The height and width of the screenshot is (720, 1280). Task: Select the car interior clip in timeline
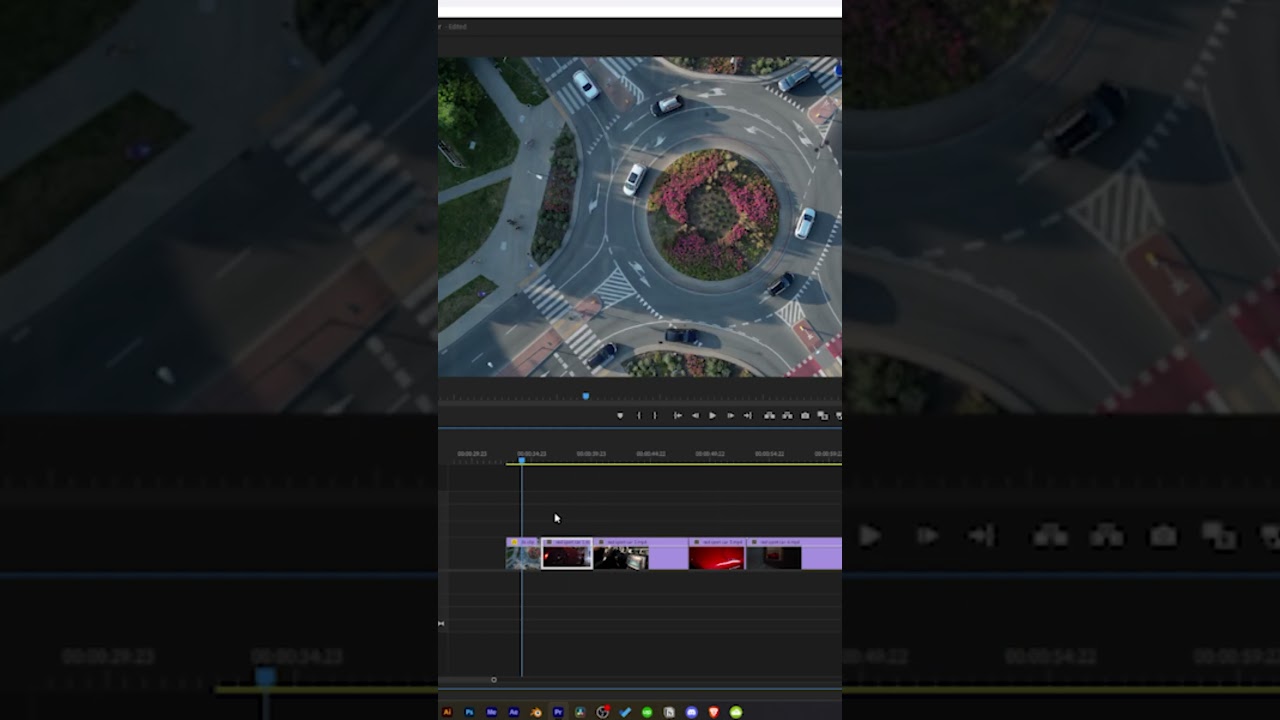(640, 554)
